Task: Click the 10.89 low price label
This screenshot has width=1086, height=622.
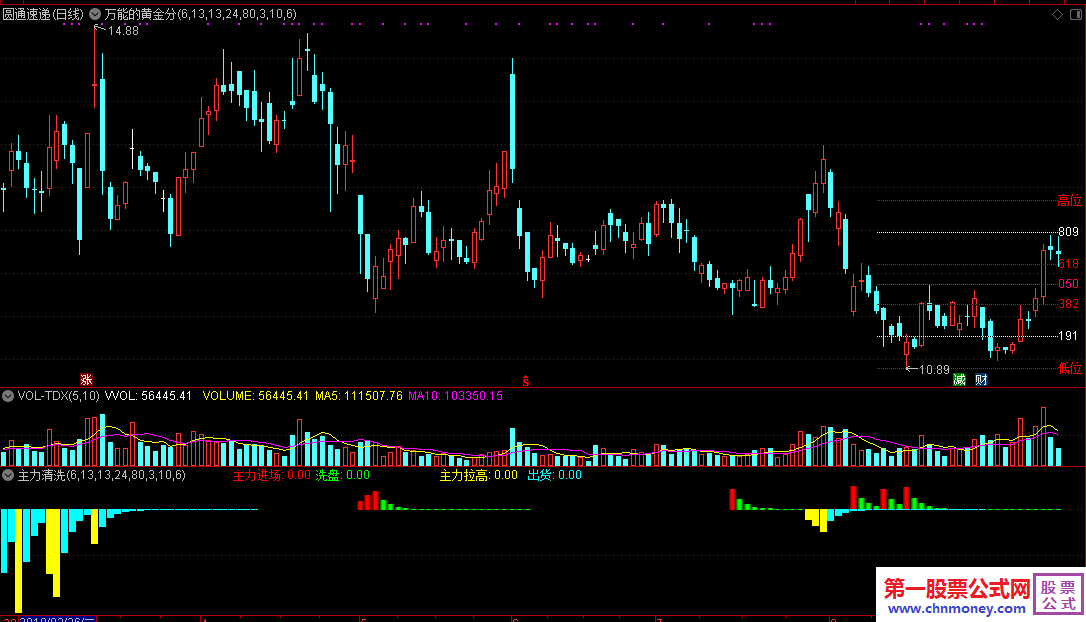Action: click(x=934, y=369)
